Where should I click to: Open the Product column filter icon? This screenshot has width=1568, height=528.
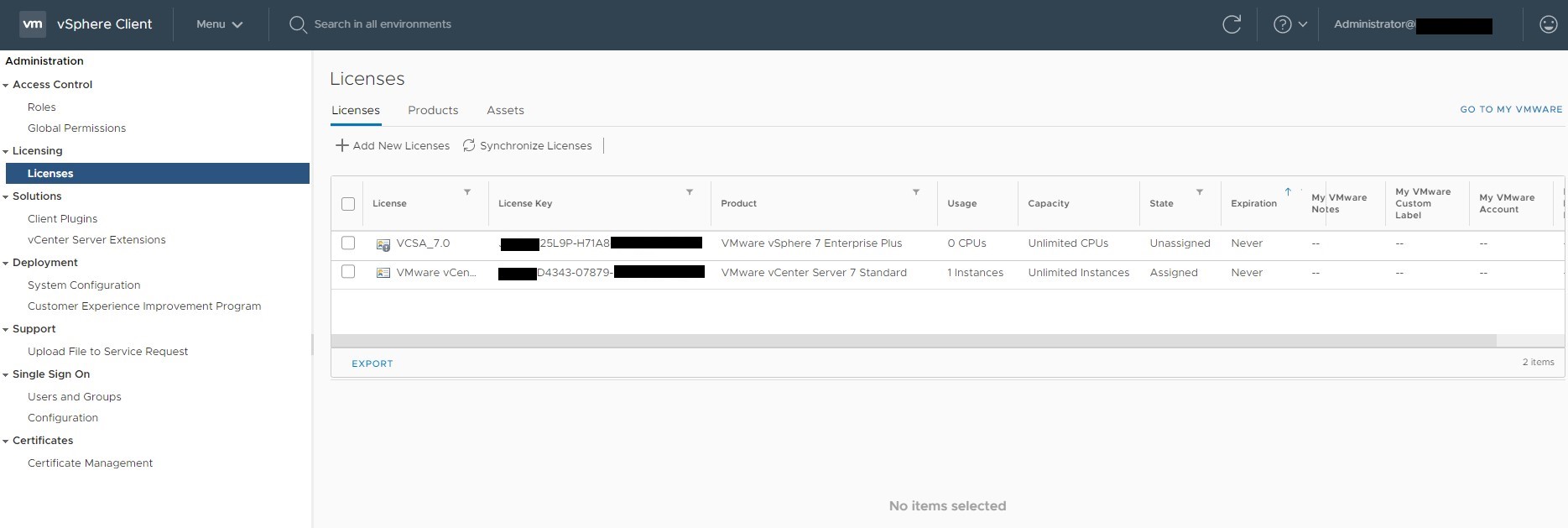click(x=916, y=192)
